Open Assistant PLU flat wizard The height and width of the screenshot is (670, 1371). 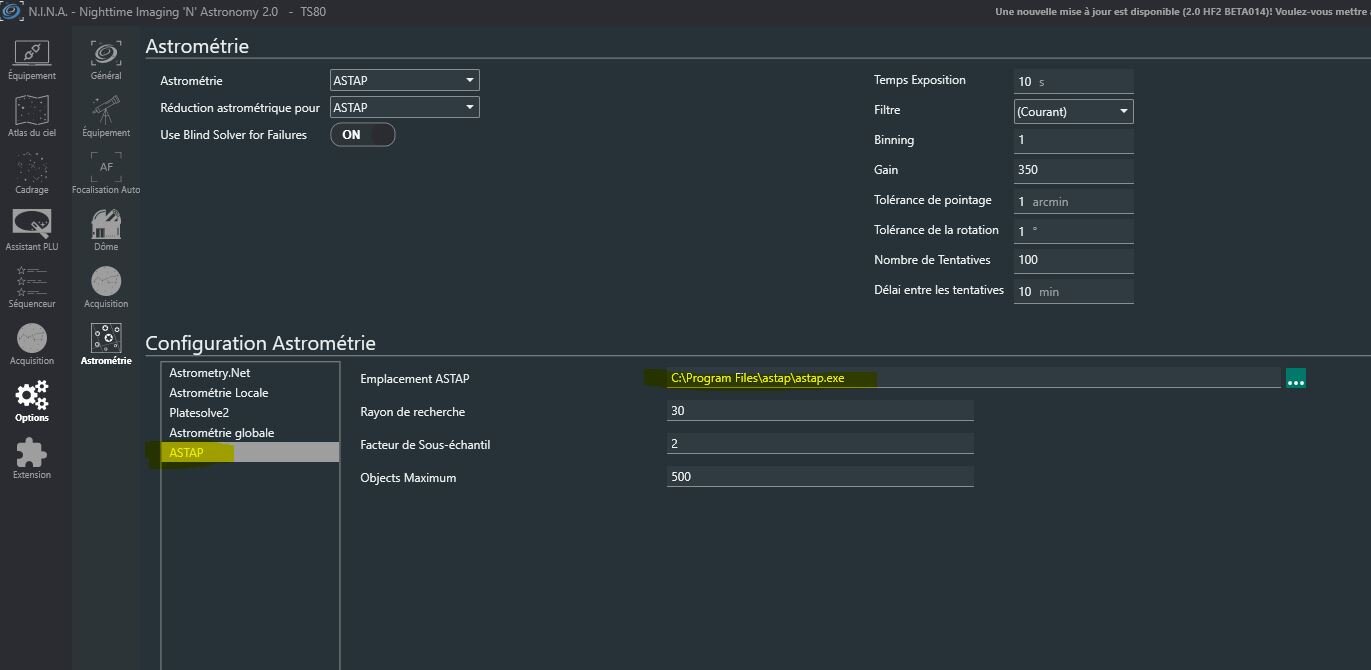32,230
